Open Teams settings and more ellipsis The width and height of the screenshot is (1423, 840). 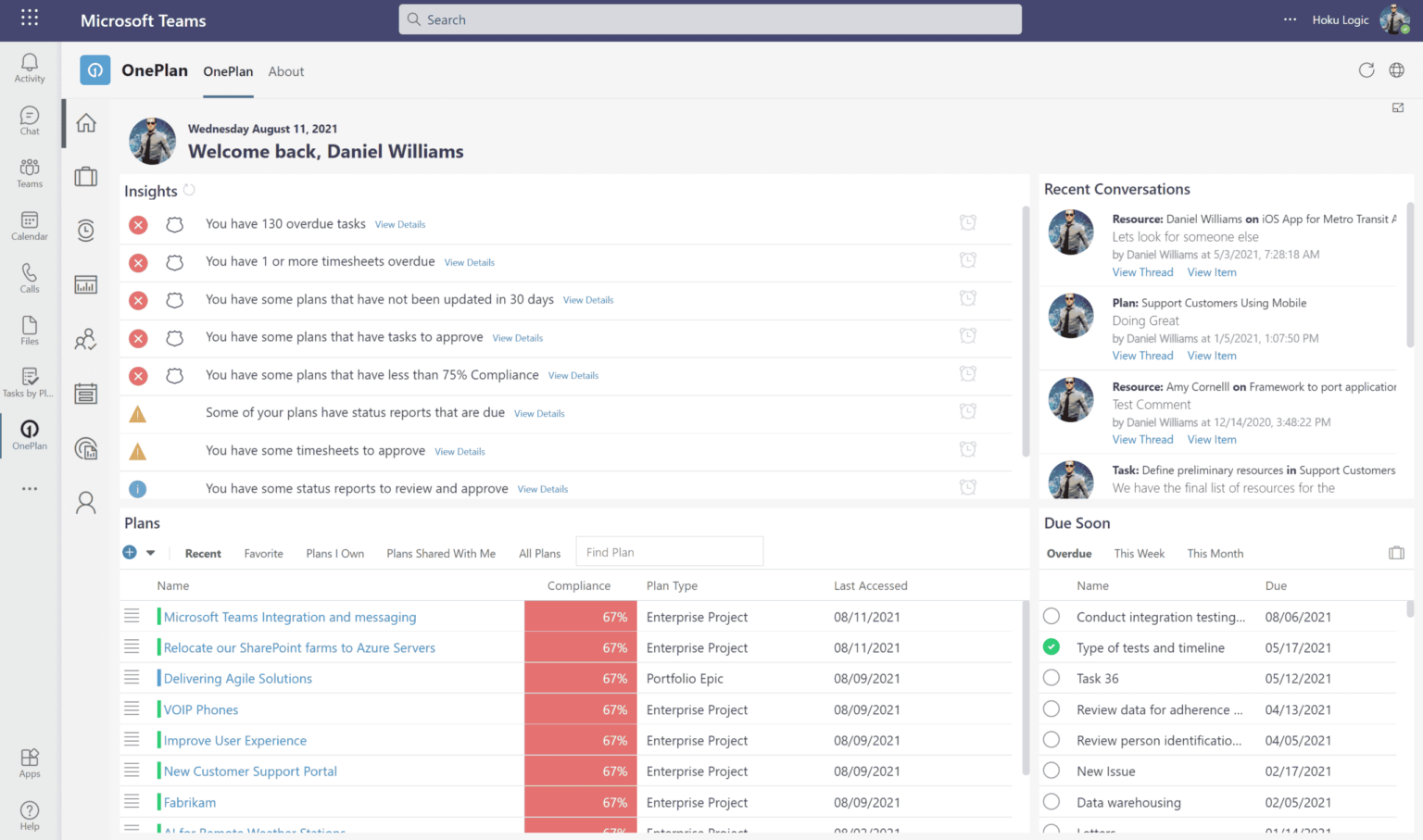point(1290,19)
